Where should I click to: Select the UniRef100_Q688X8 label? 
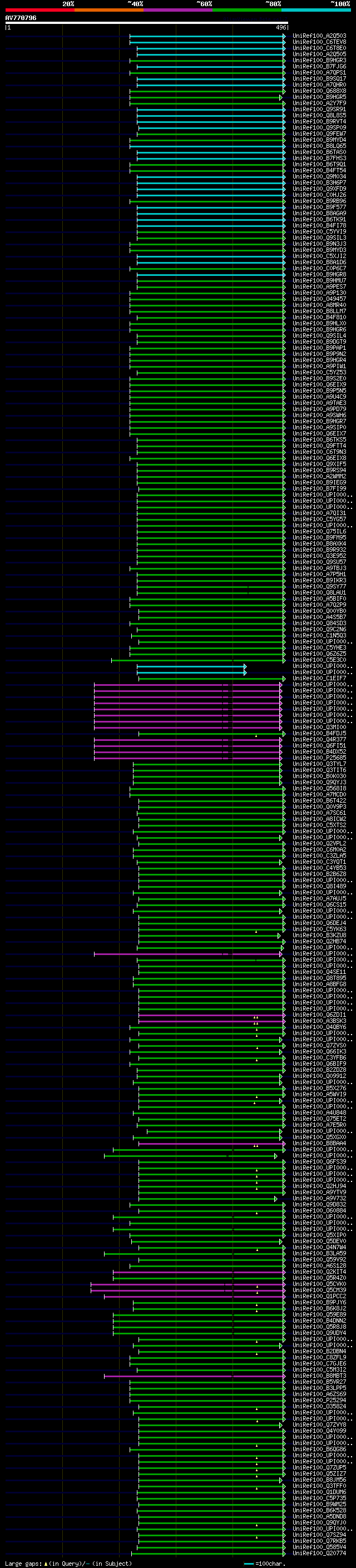point(319,91)
